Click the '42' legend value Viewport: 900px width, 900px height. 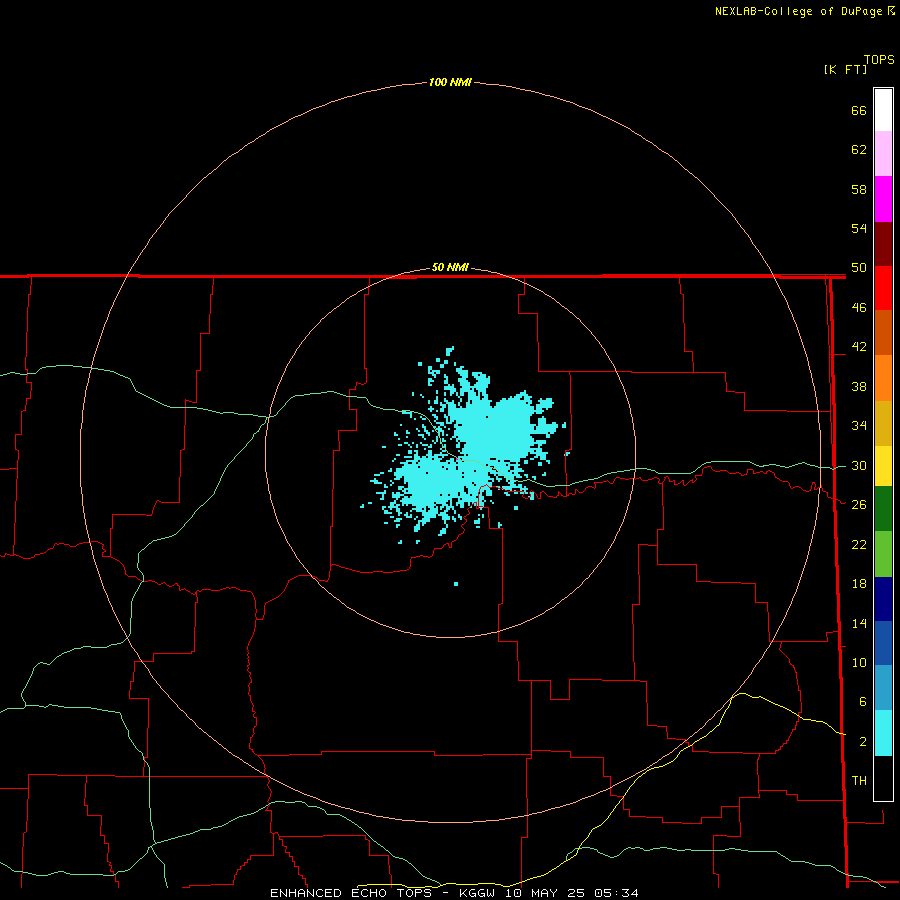click(859, 347)
